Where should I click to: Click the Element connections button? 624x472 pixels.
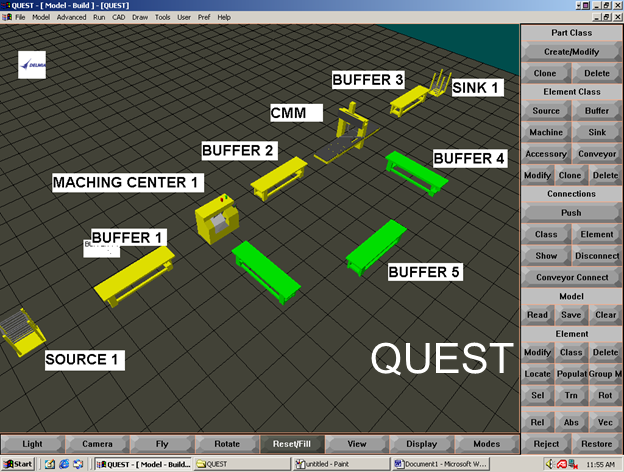[x=597, y=234]
